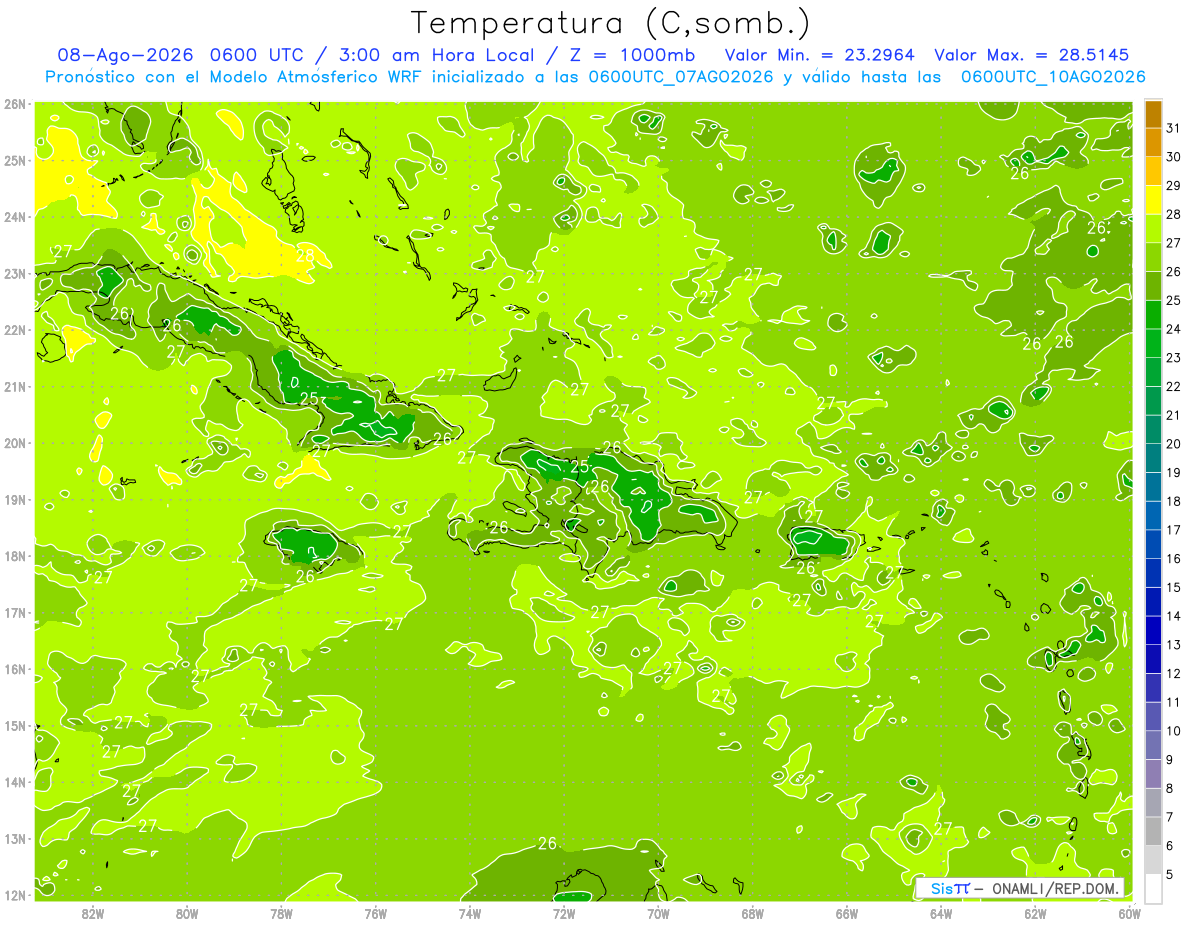This screenshot has height=927, width=1200.
Task: Click the orange legend swatch between 30 and 31
Action: [1153, 143]
